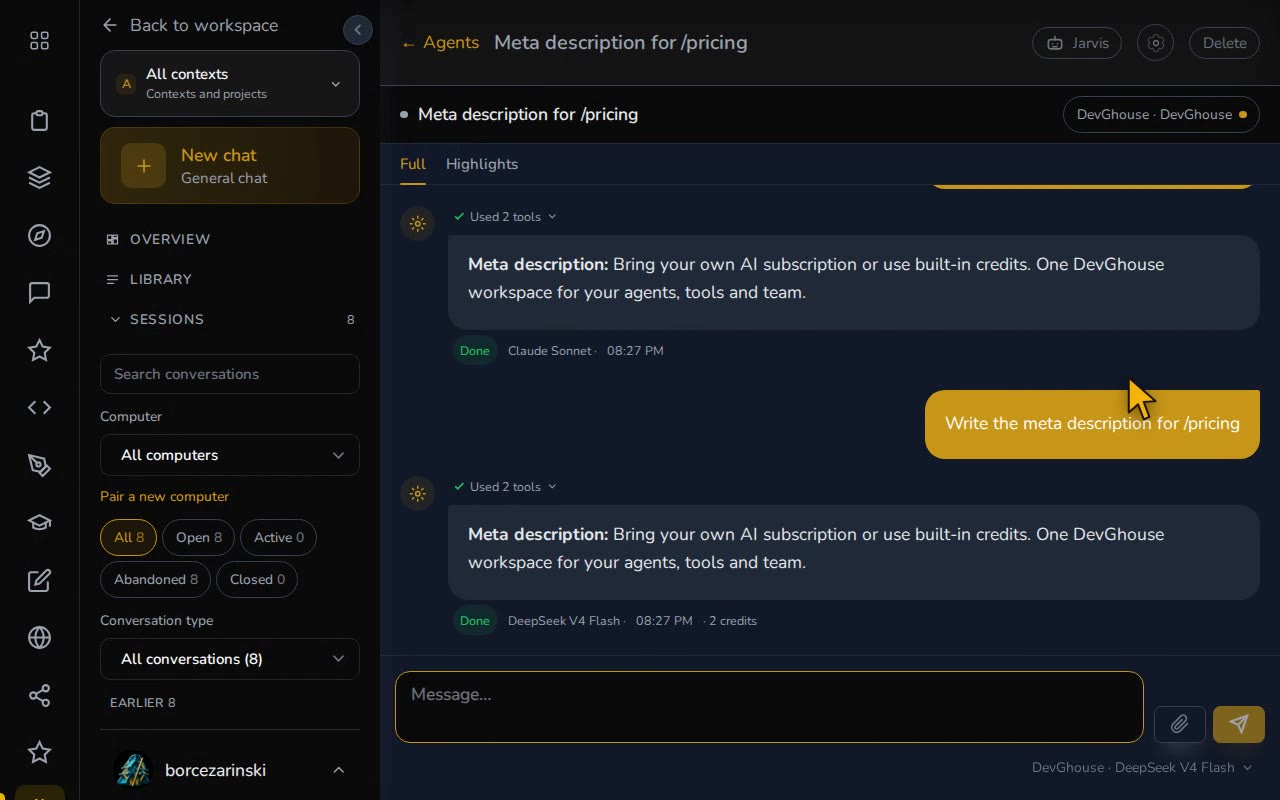Viewport: 1280px width, 800px height.
Task: Open the stacked layers icon in the rail
Action: [39, 178]
